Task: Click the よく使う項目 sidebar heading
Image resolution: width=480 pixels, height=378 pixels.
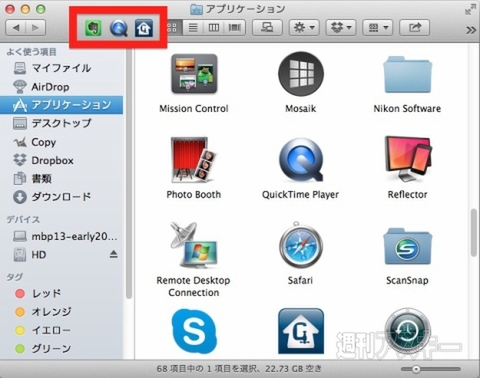Action: click(x=32, y=52)
